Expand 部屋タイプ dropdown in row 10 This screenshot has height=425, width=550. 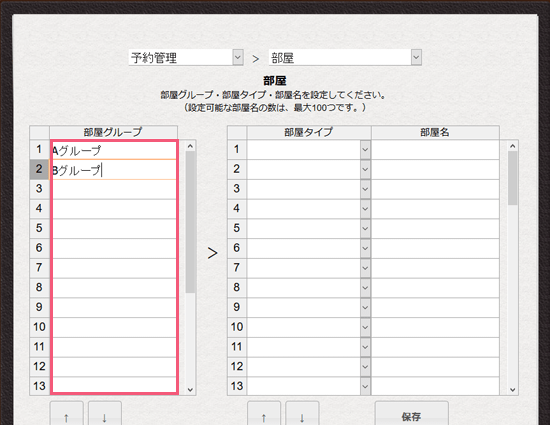pyautogui.click(x=365, y=328)
